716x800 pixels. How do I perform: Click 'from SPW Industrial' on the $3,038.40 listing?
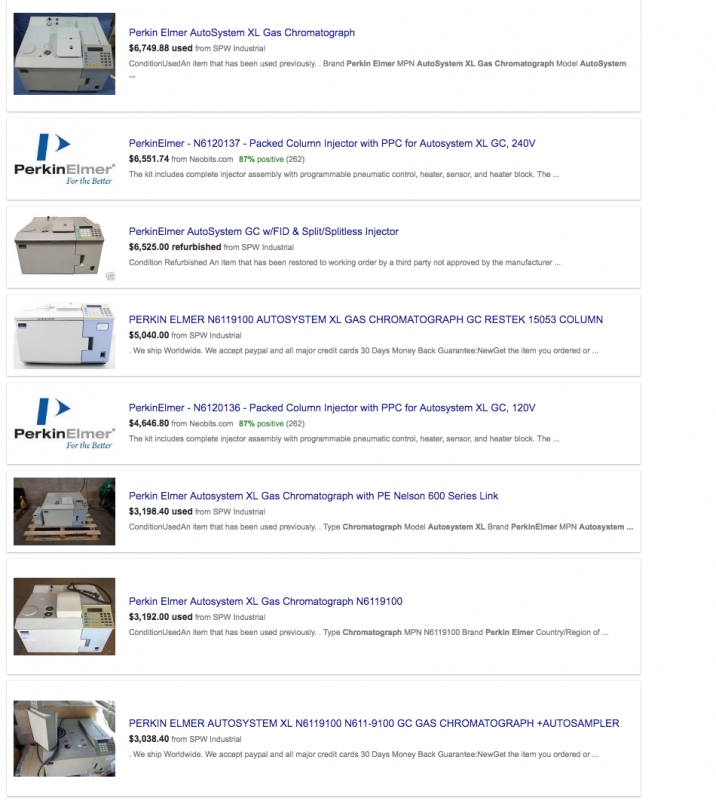tap(206, 739)
